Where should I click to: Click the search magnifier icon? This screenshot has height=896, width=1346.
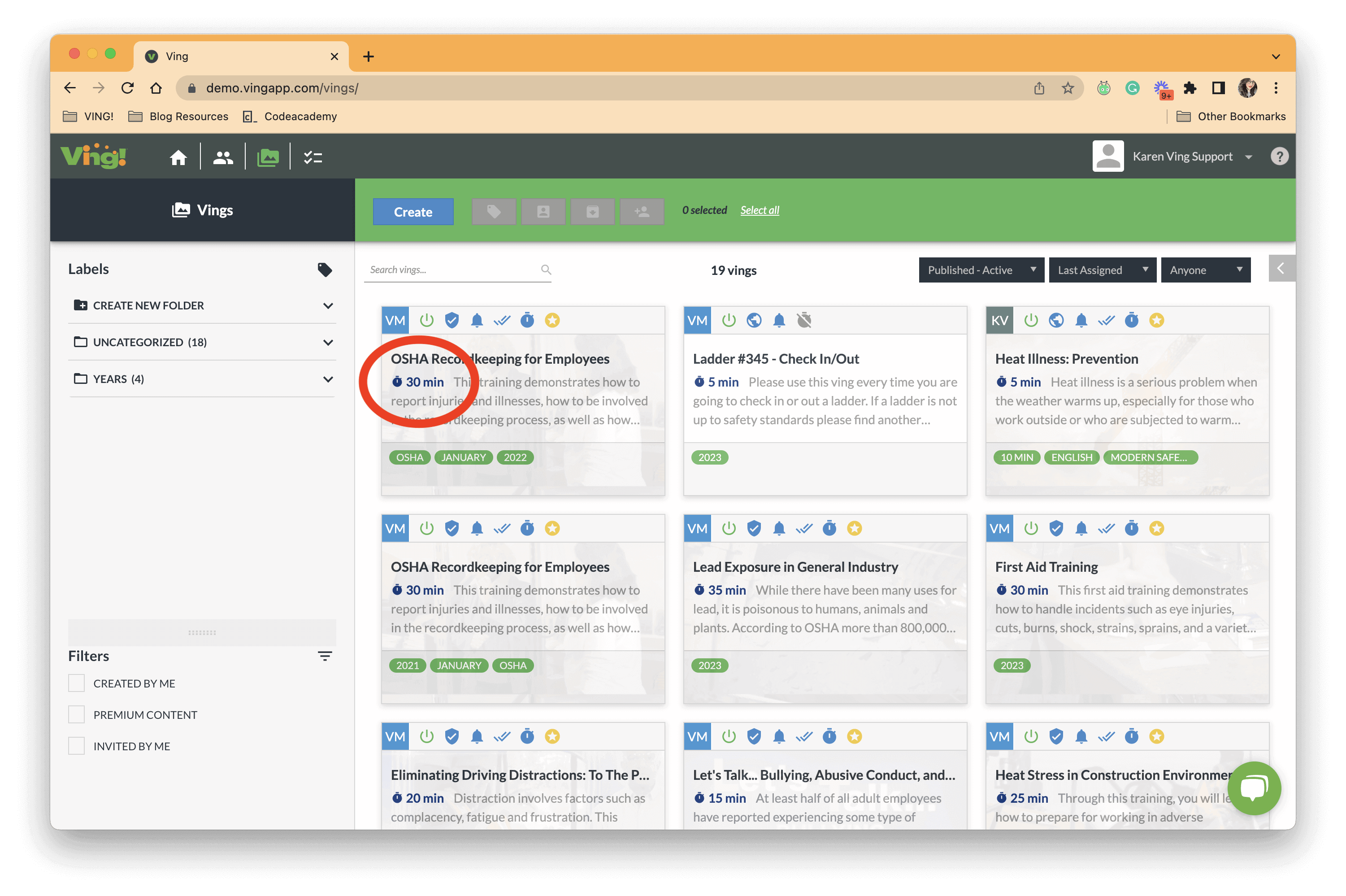click(x=546, y=270)
